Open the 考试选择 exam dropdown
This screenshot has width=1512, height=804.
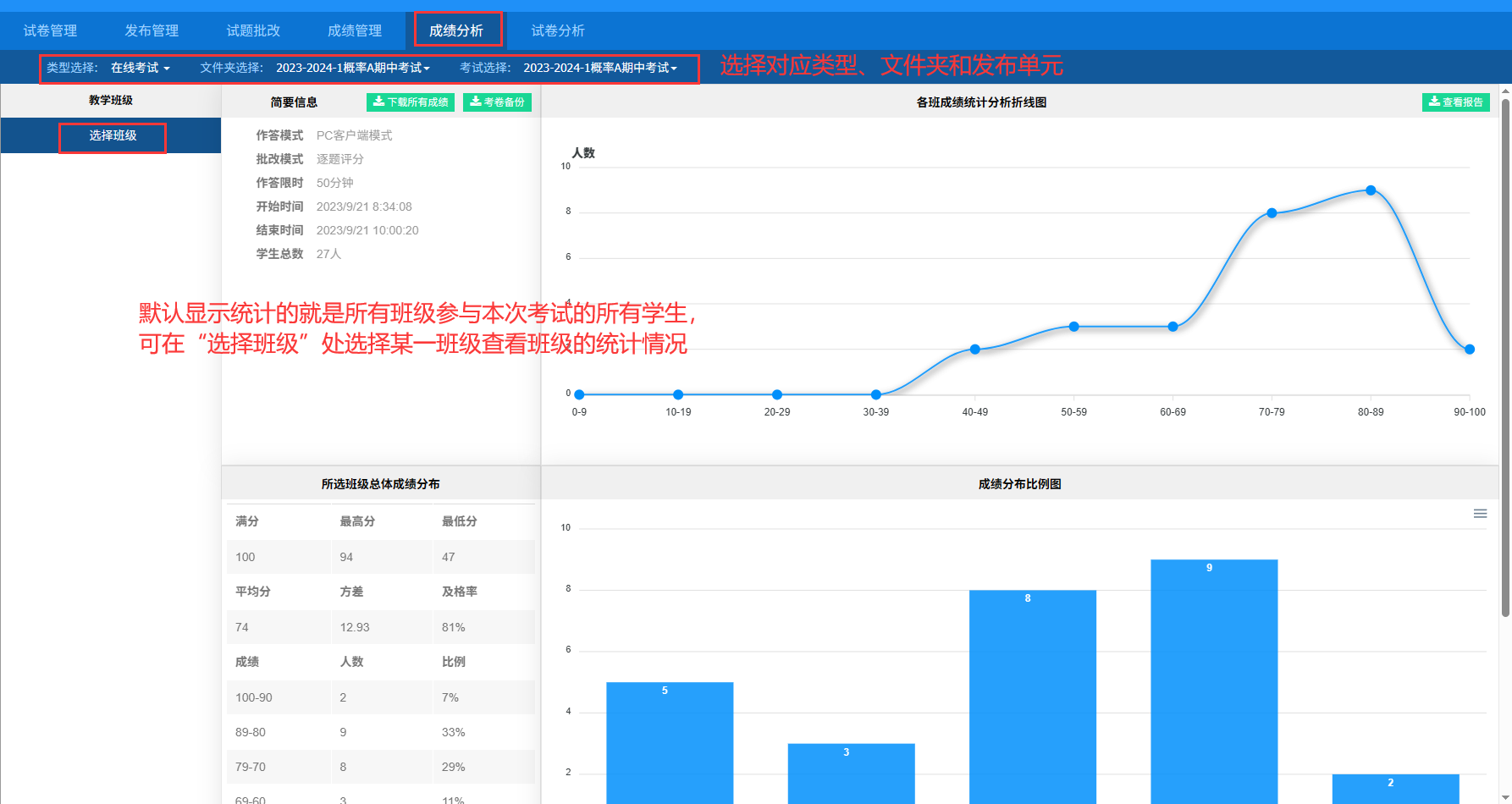[600, 68]
